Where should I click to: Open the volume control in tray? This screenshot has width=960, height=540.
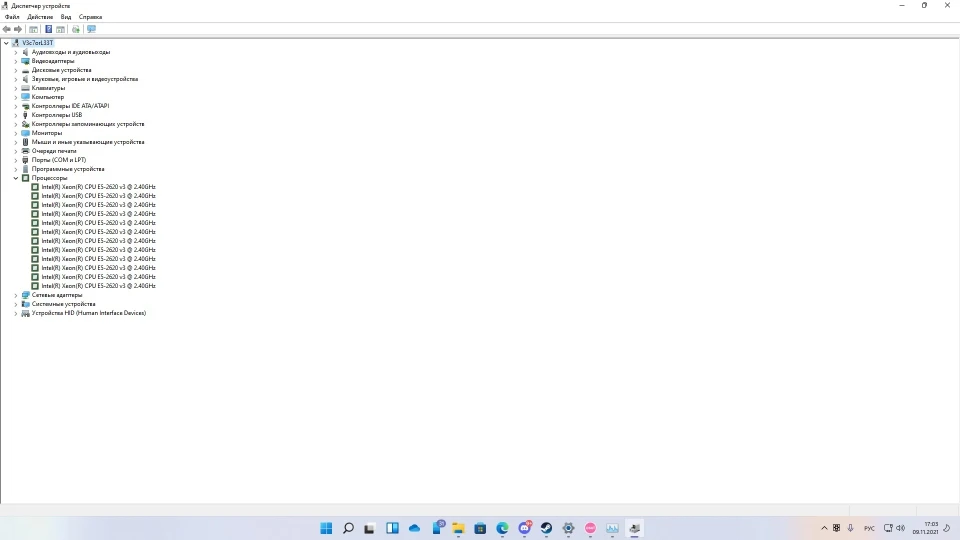pyautogui.click(x=901, y=528)
